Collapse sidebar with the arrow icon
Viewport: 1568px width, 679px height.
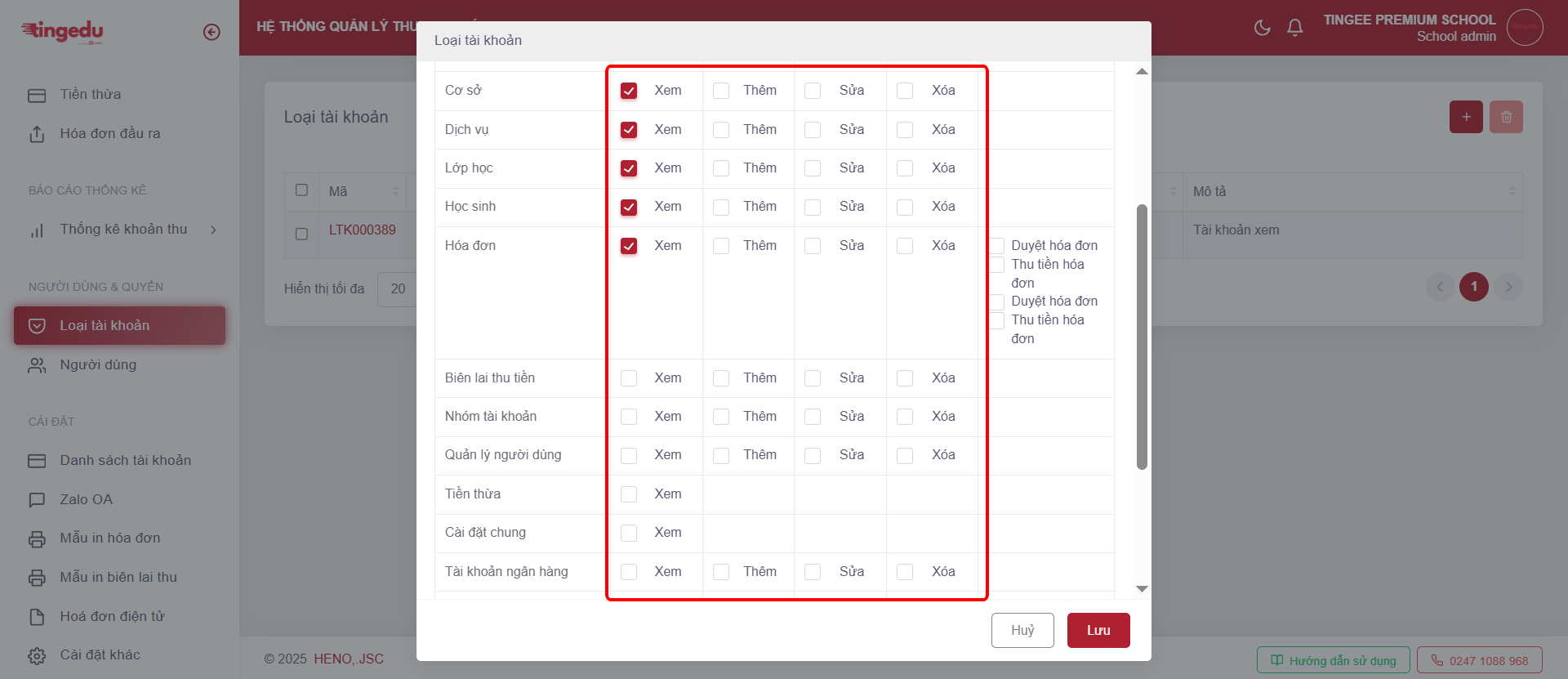click(x=212, y=32)
